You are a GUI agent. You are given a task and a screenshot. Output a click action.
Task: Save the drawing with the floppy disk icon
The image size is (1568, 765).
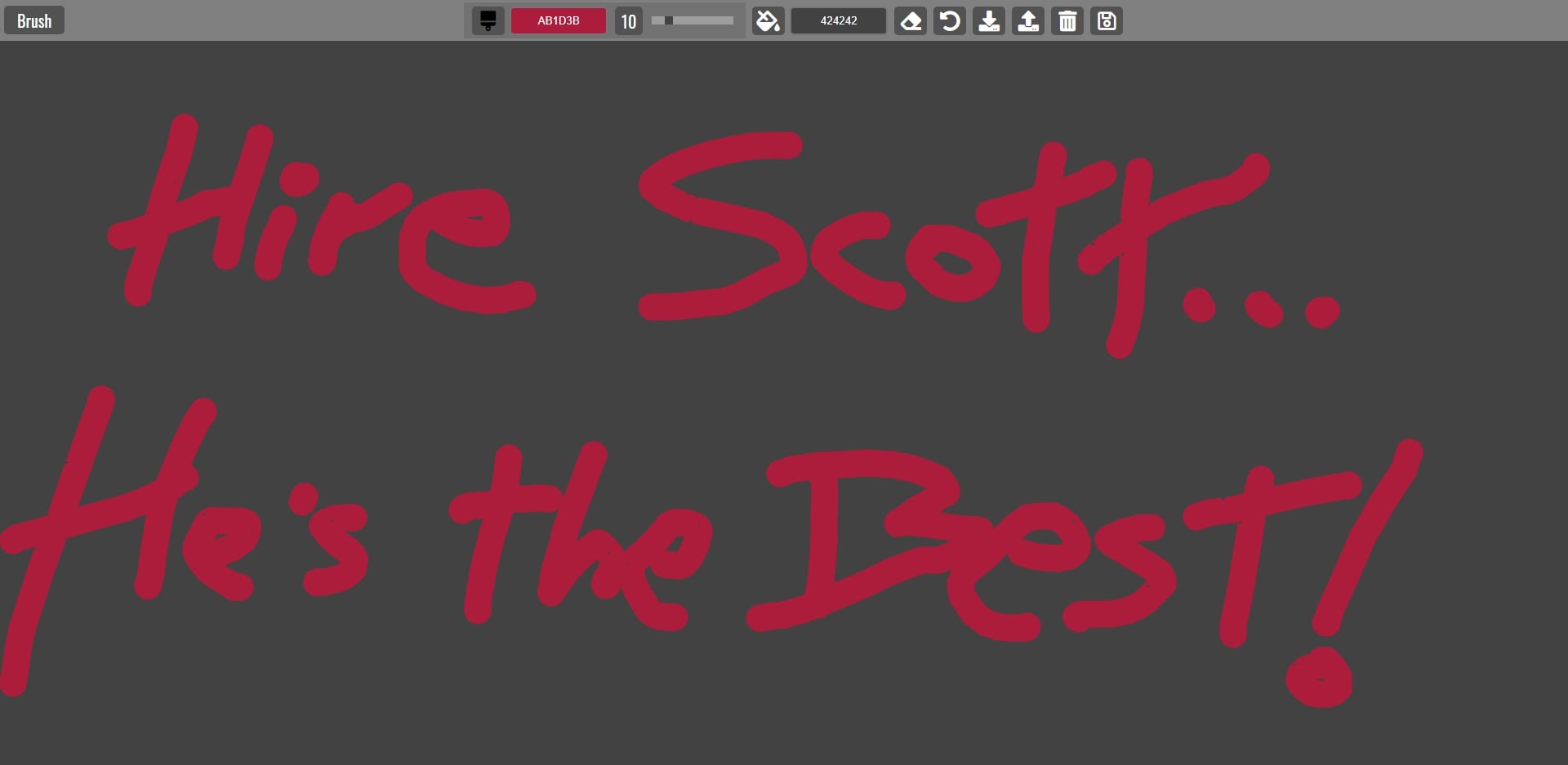point(1107,20)
